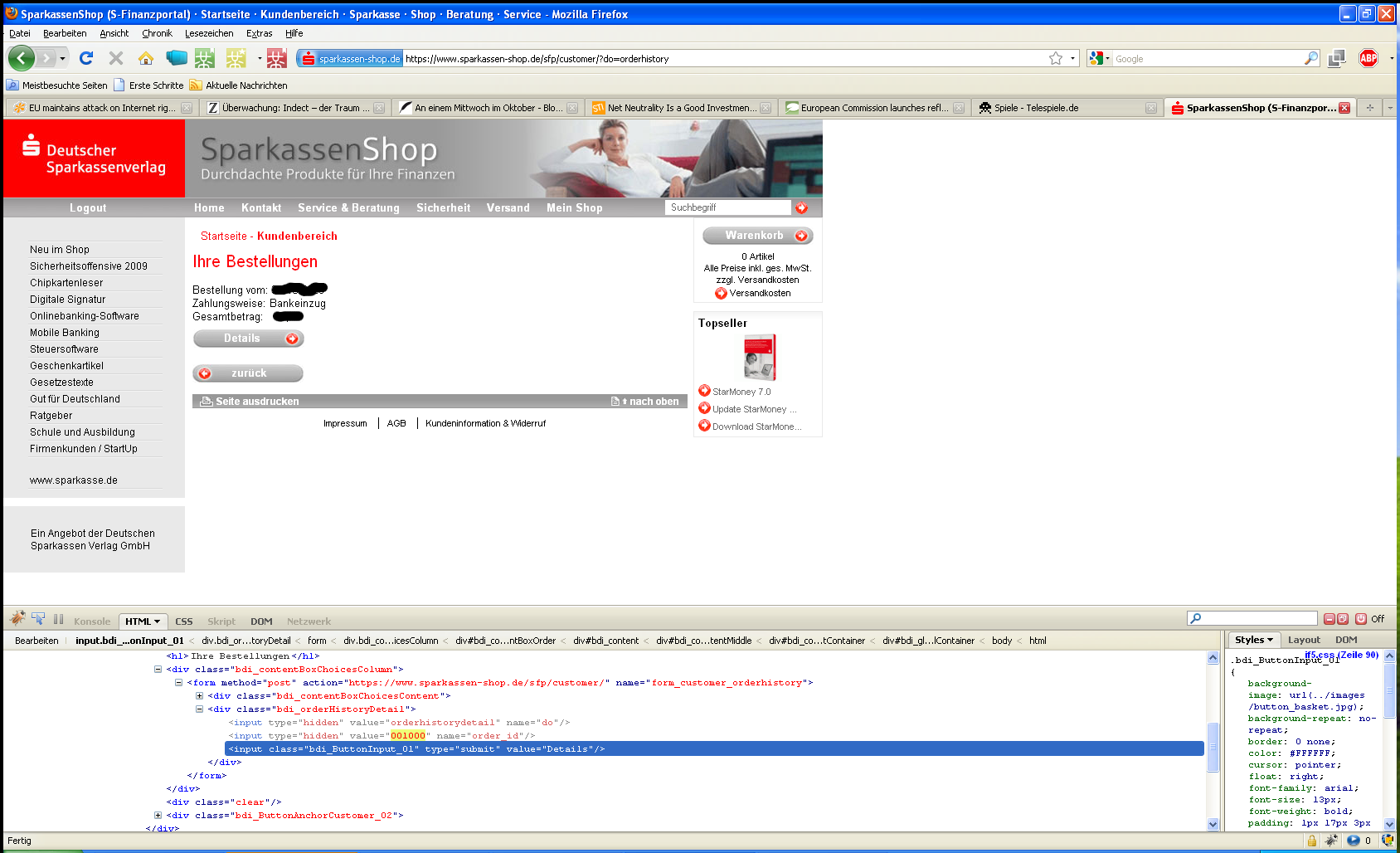Expand the bdi_contentBoxChoicesContent div node
This screenshot has height=853, width=1400.
[199, 696]
